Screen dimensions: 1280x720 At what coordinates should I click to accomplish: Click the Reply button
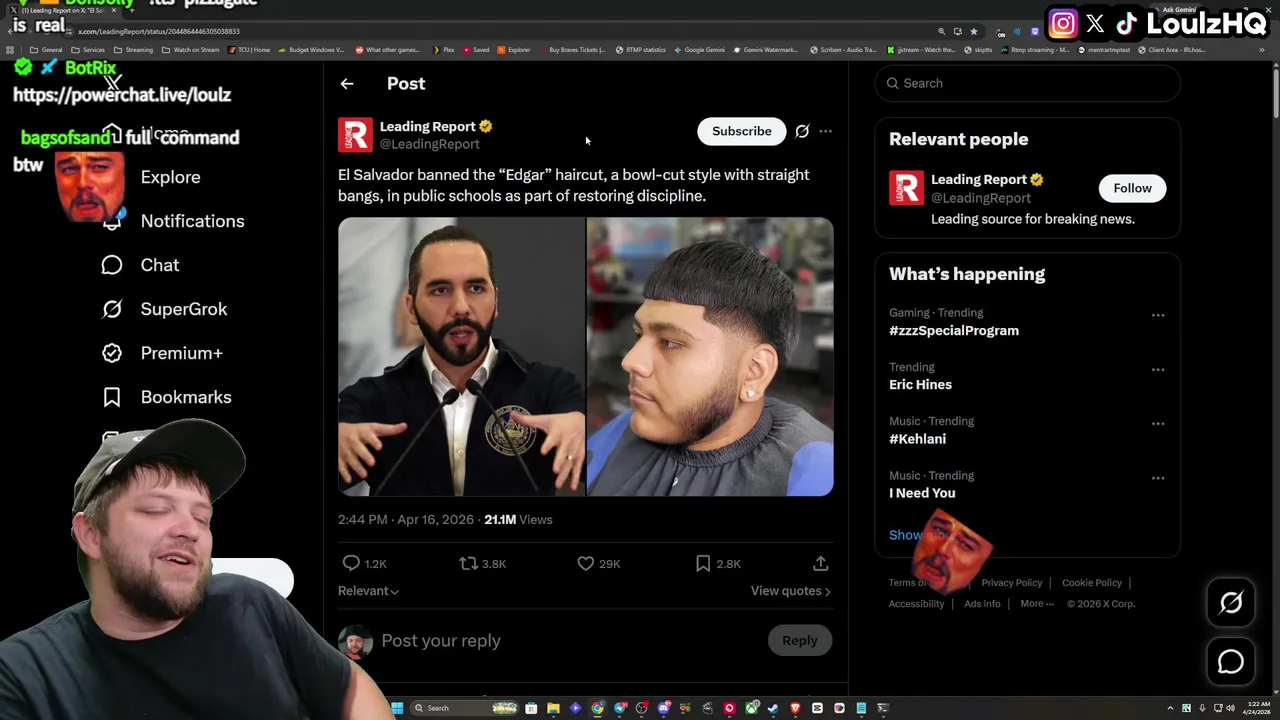[x=799, y=641]
